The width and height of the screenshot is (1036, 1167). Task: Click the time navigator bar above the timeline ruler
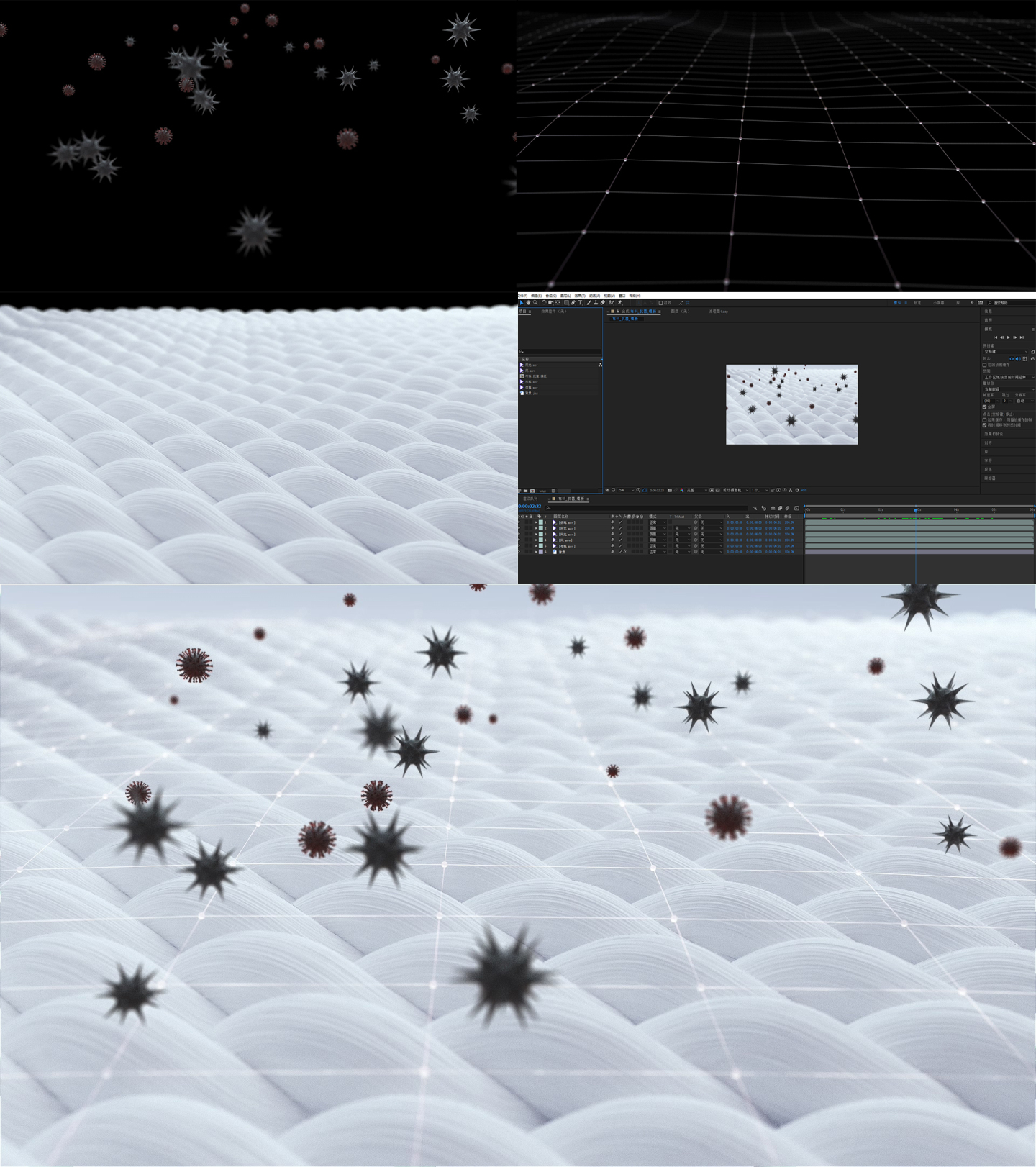pos(919,506)
